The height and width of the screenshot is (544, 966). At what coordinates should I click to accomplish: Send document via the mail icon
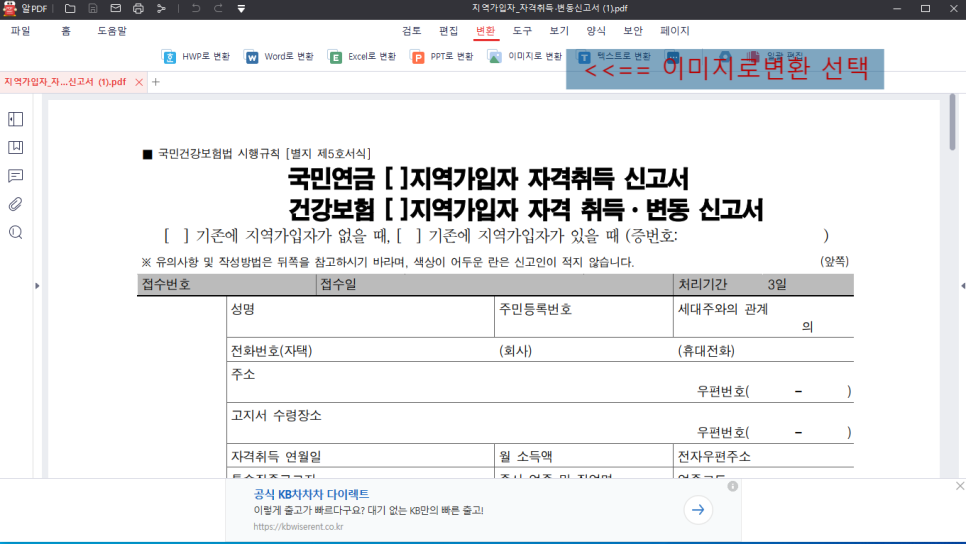(116, 9)
